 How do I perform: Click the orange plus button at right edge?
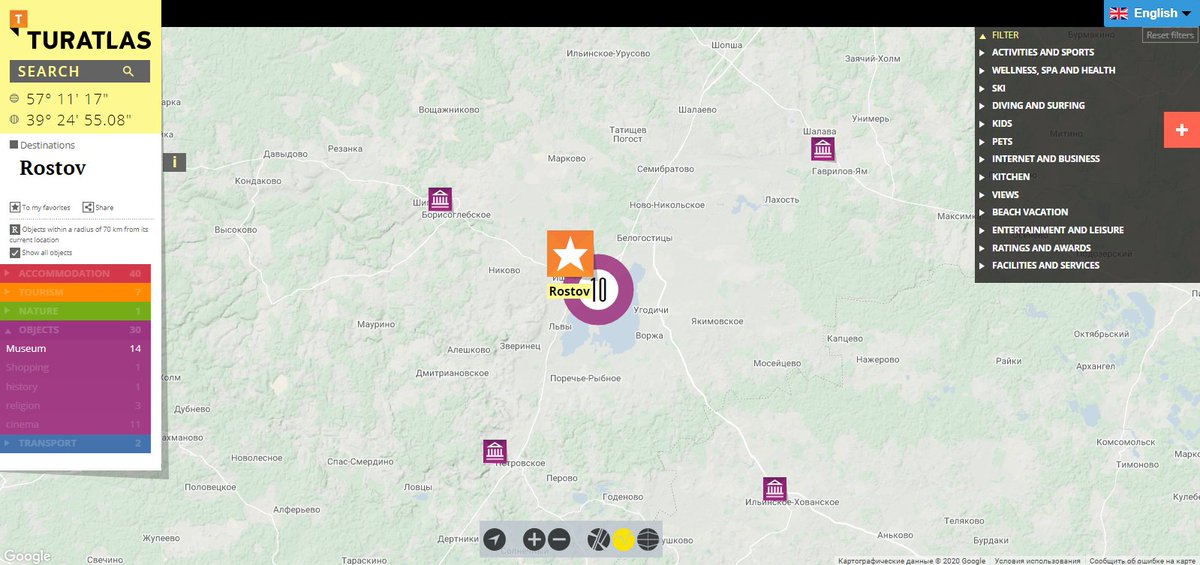click(x=1182, y=130)
